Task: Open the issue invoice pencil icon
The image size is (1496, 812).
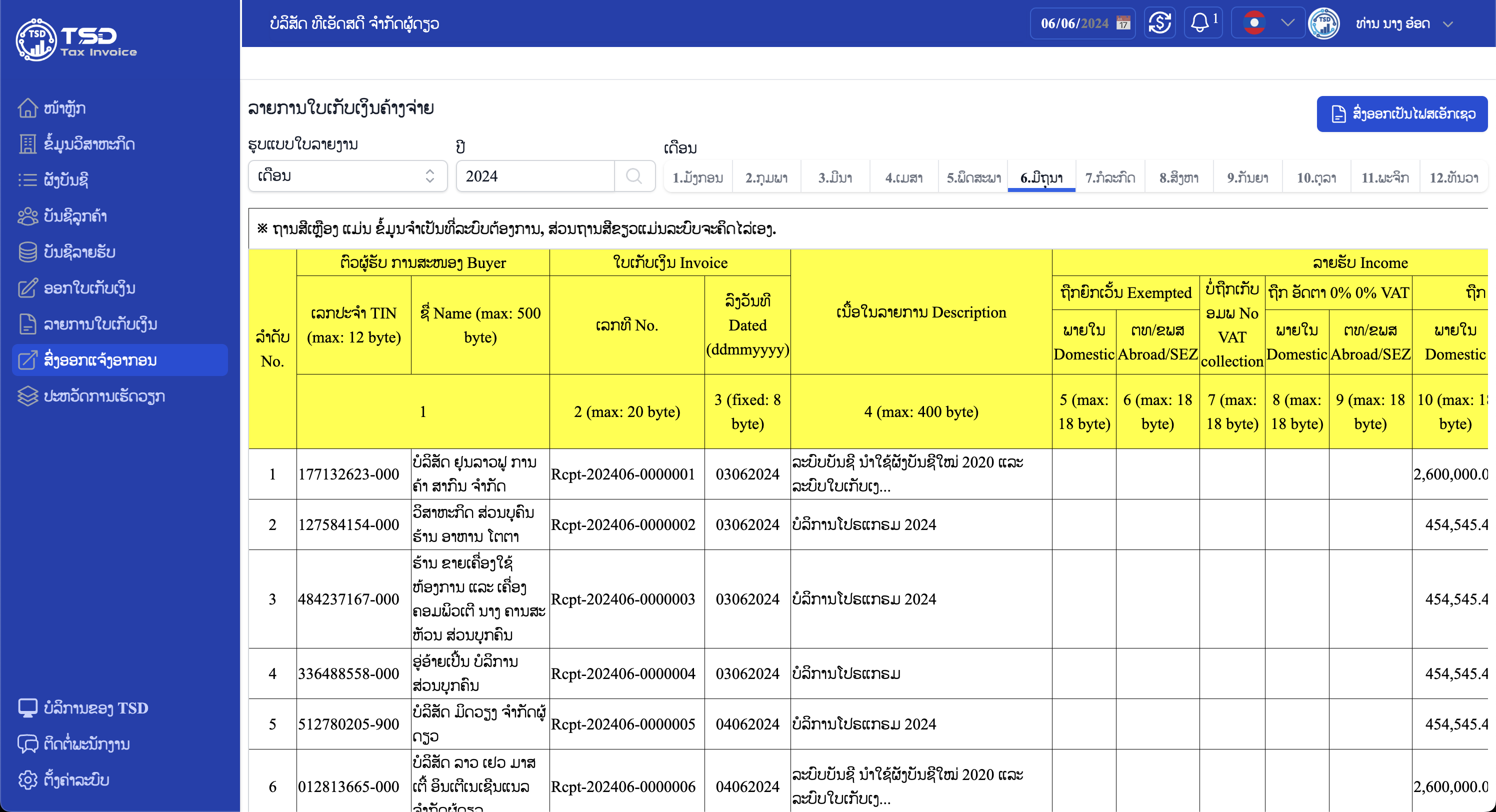Action: pyautogui.click(x=27, y=288)
